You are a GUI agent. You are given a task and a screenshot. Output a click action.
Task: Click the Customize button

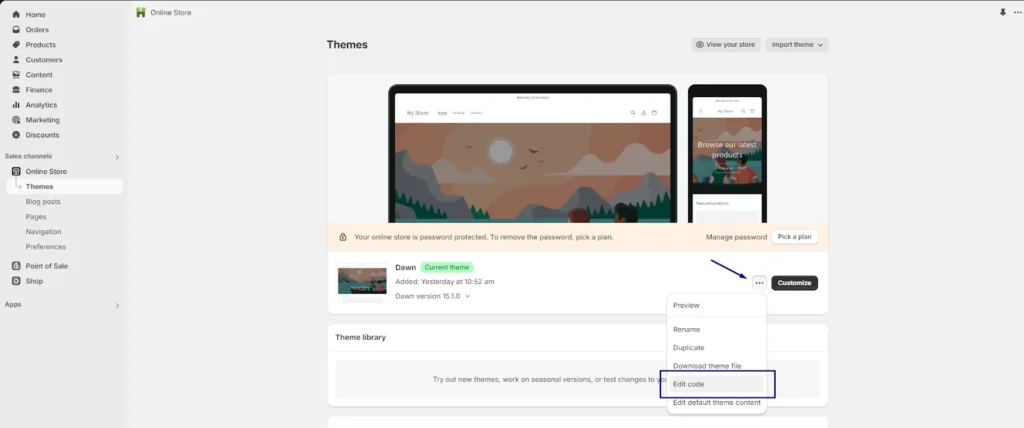coord(794,283)
